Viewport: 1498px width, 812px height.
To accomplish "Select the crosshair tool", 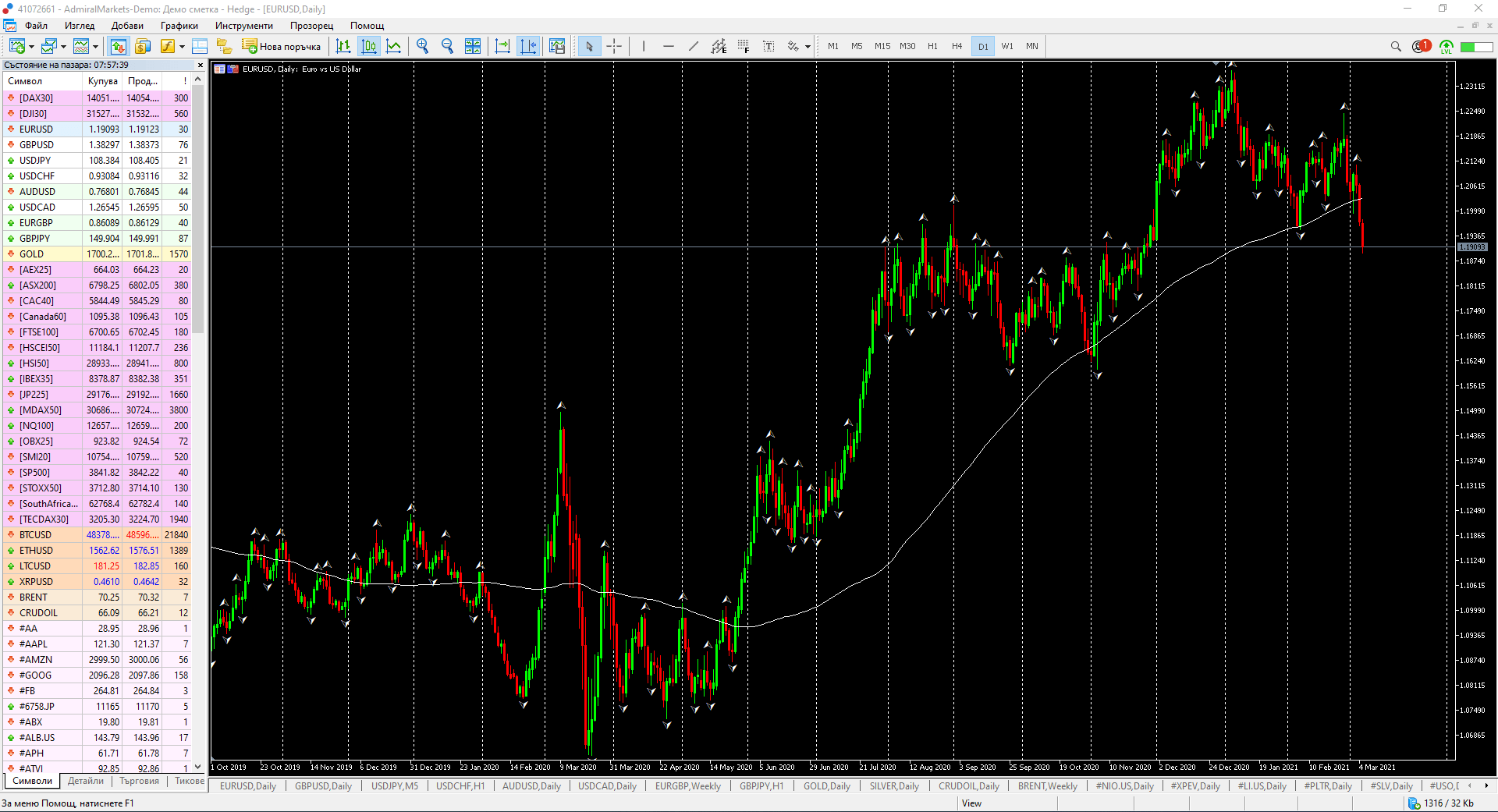I will pyautogui.click(x=614, y=46).
